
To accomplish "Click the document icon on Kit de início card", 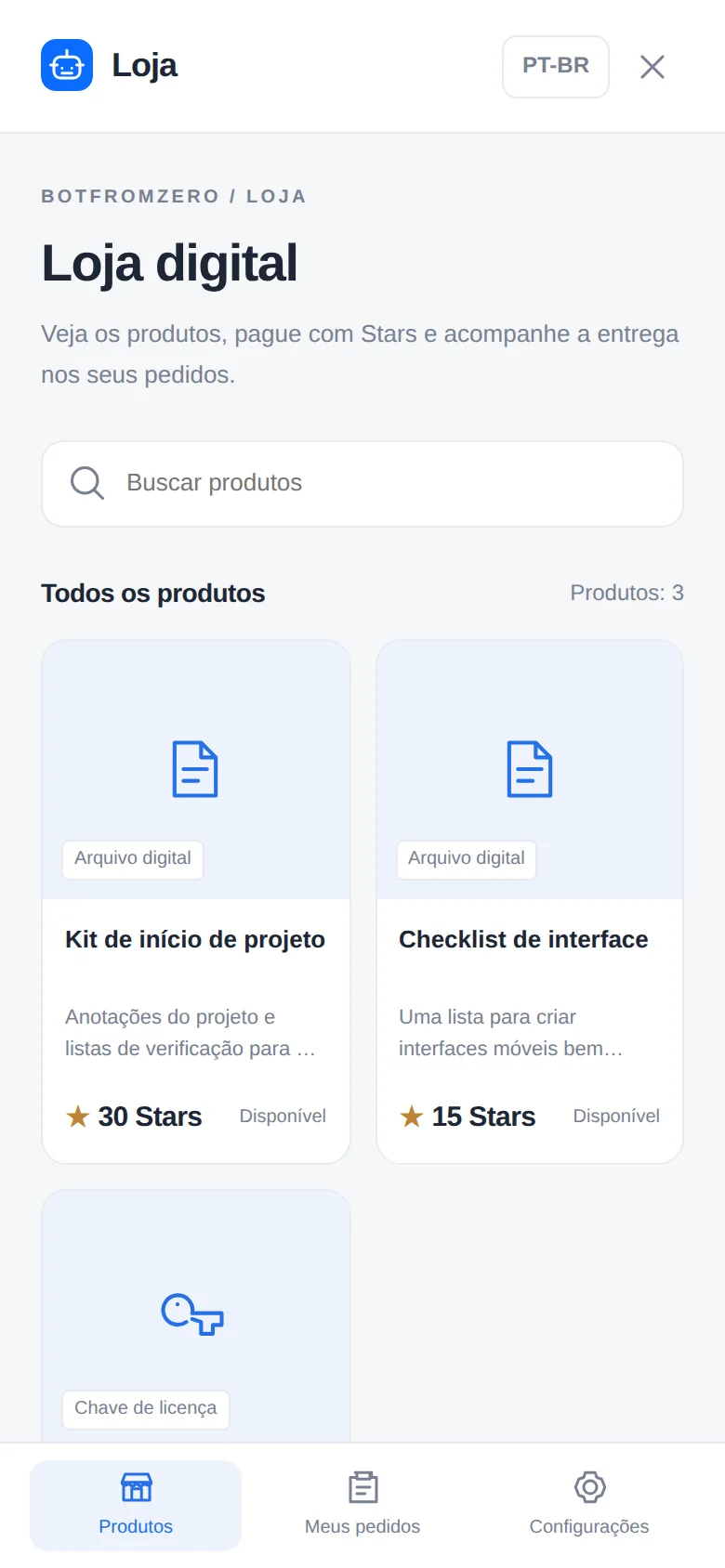I will click(195, 769).
